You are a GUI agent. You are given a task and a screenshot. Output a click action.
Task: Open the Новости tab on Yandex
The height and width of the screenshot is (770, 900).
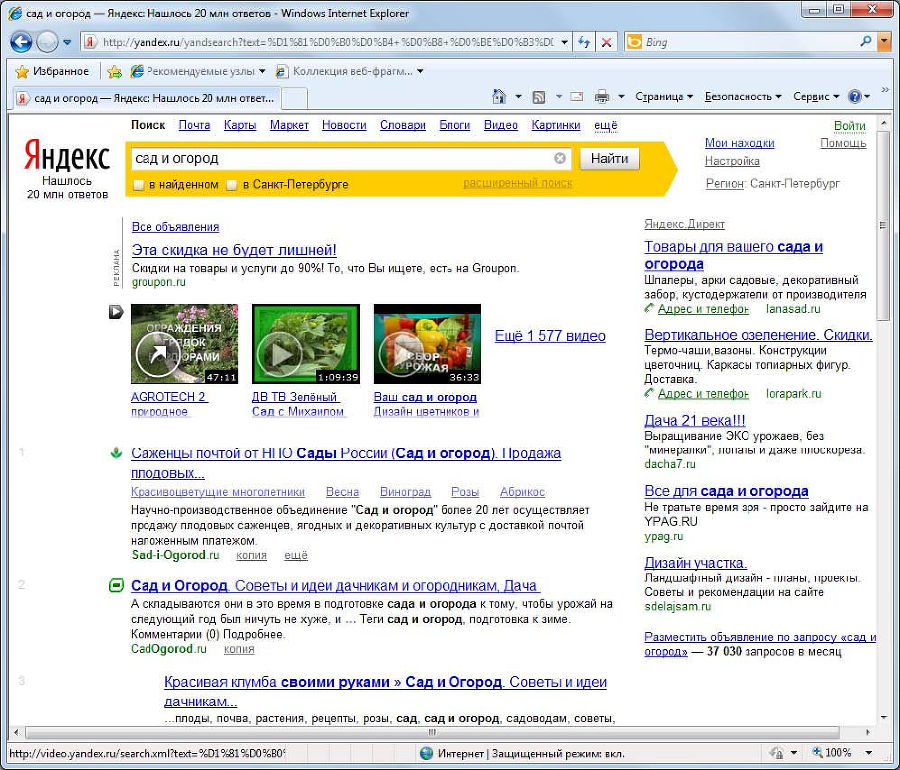344,125
